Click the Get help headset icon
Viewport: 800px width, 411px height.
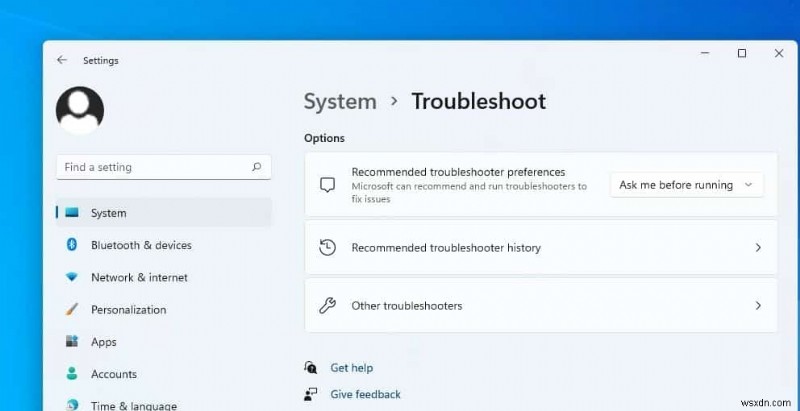tap(311, 367)
